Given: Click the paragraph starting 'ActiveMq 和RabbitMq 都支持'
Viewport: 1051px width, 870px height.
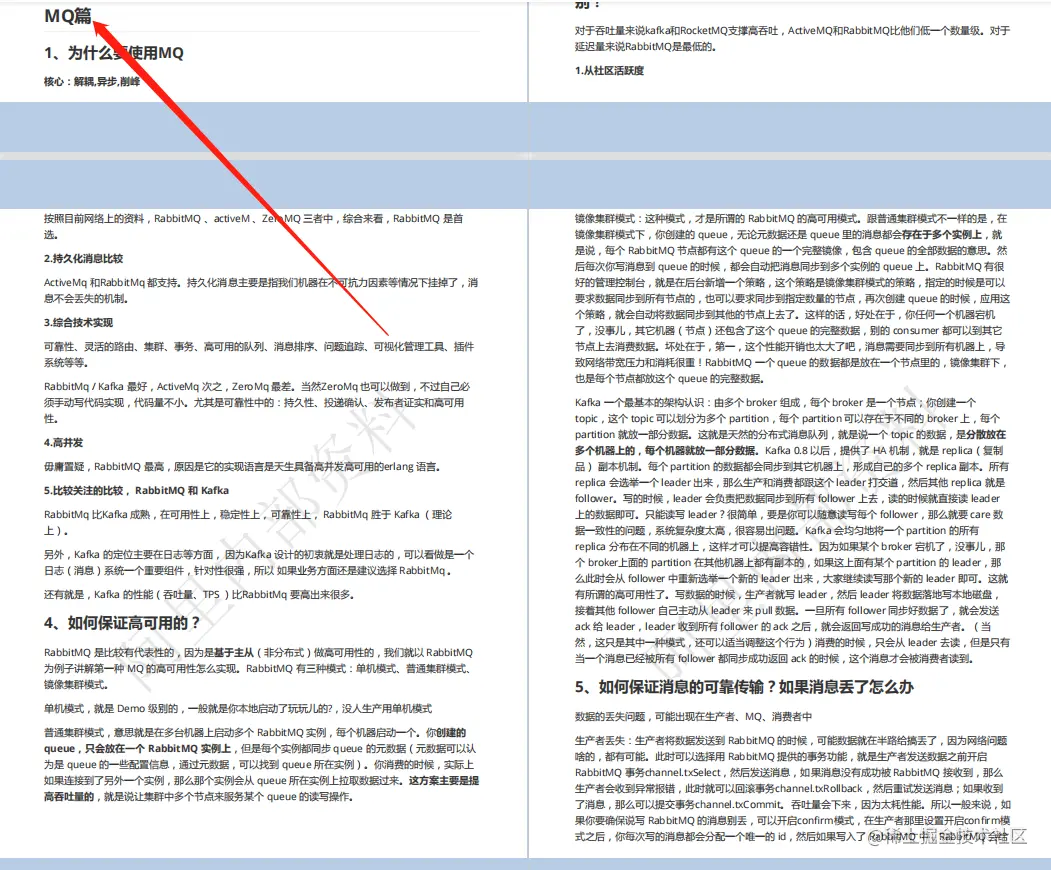Looking at the screenshot, I should [x=261, y=291].
